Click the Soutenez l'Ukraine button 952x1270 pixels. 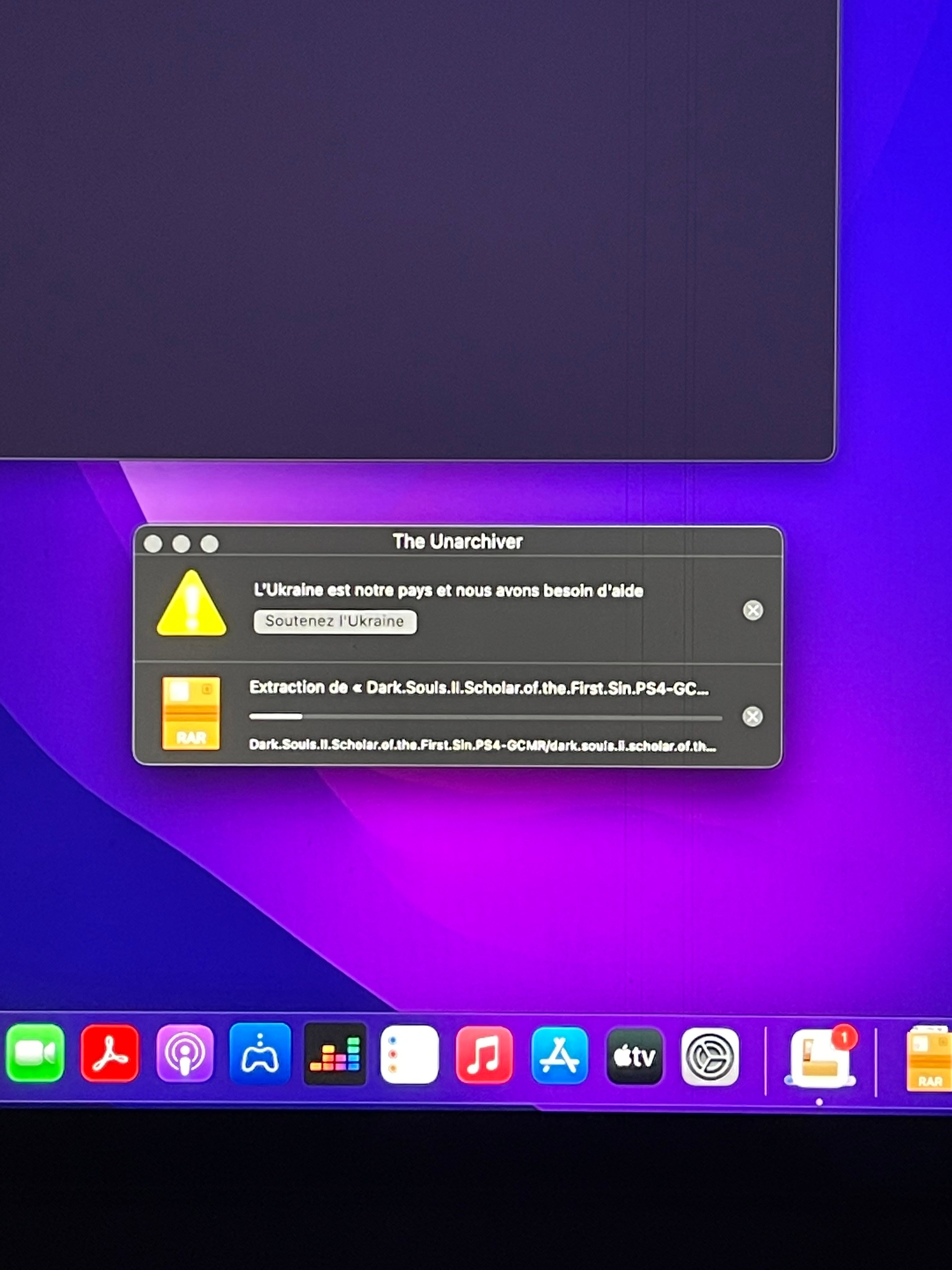335,622
